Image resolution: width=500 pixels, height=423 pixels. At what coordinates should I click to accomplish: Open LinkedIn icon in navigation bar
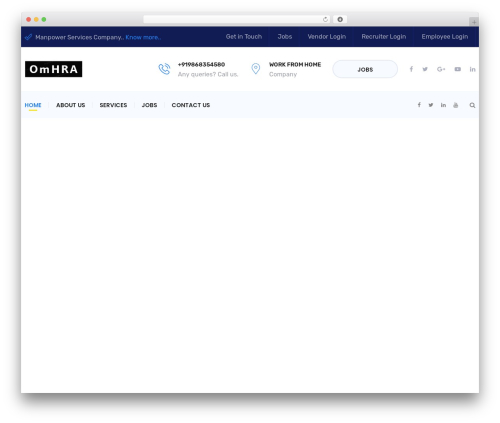click(443, 105)
